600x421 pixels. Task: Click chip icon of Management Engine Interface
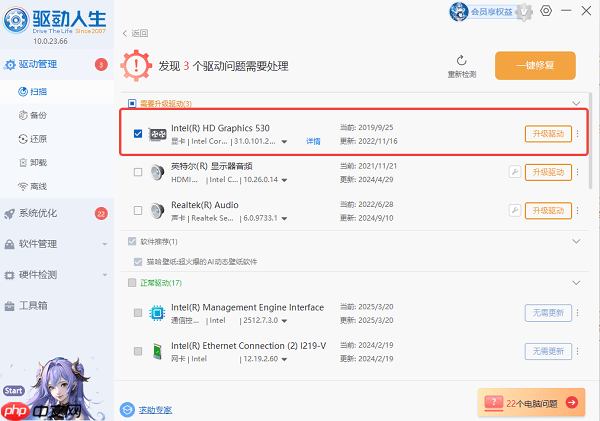coord(157,313)
